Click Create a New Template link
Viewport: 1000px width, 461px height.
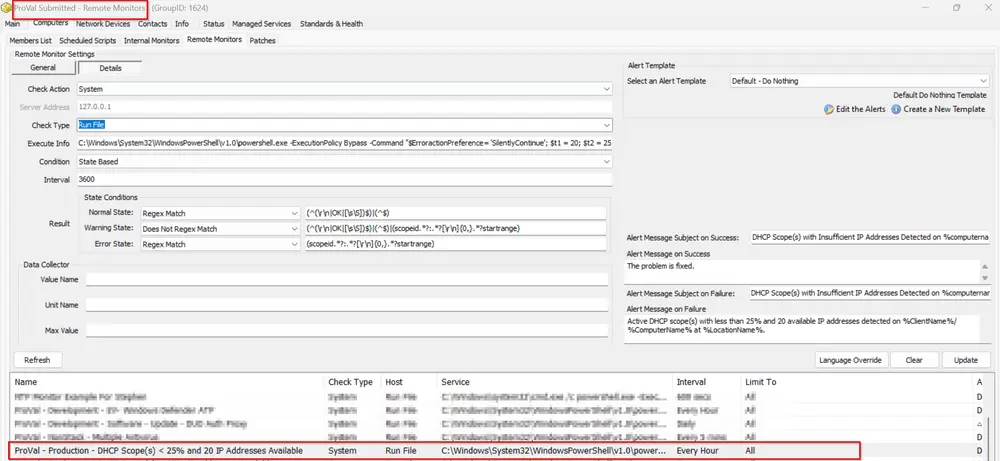(944, 109)
